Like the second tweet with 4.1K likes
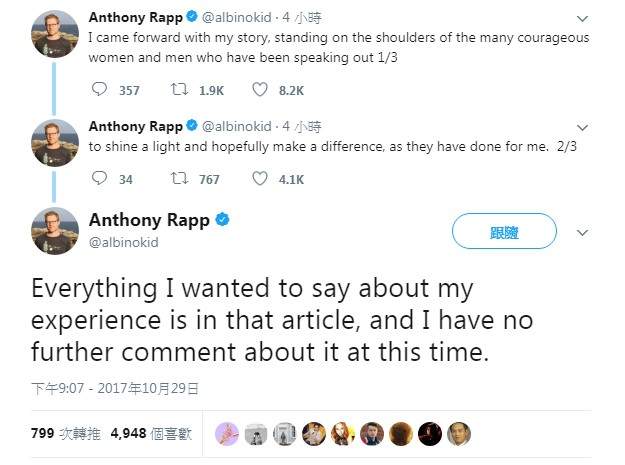Image resolution: width=625 pixels, height=465 pixels. 260,179
